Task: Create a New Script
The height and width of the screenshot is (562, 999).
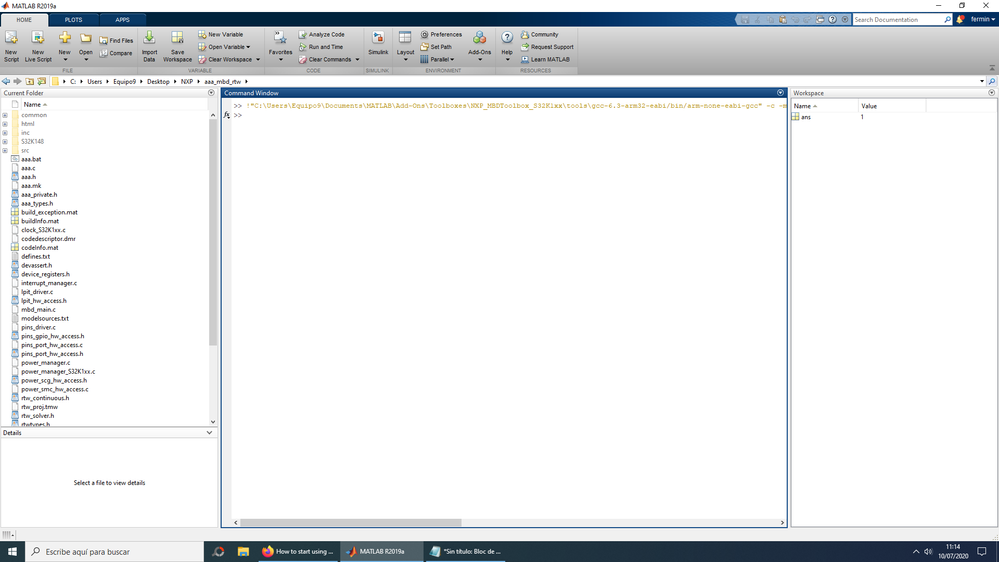Action: [x=11, y=47]
